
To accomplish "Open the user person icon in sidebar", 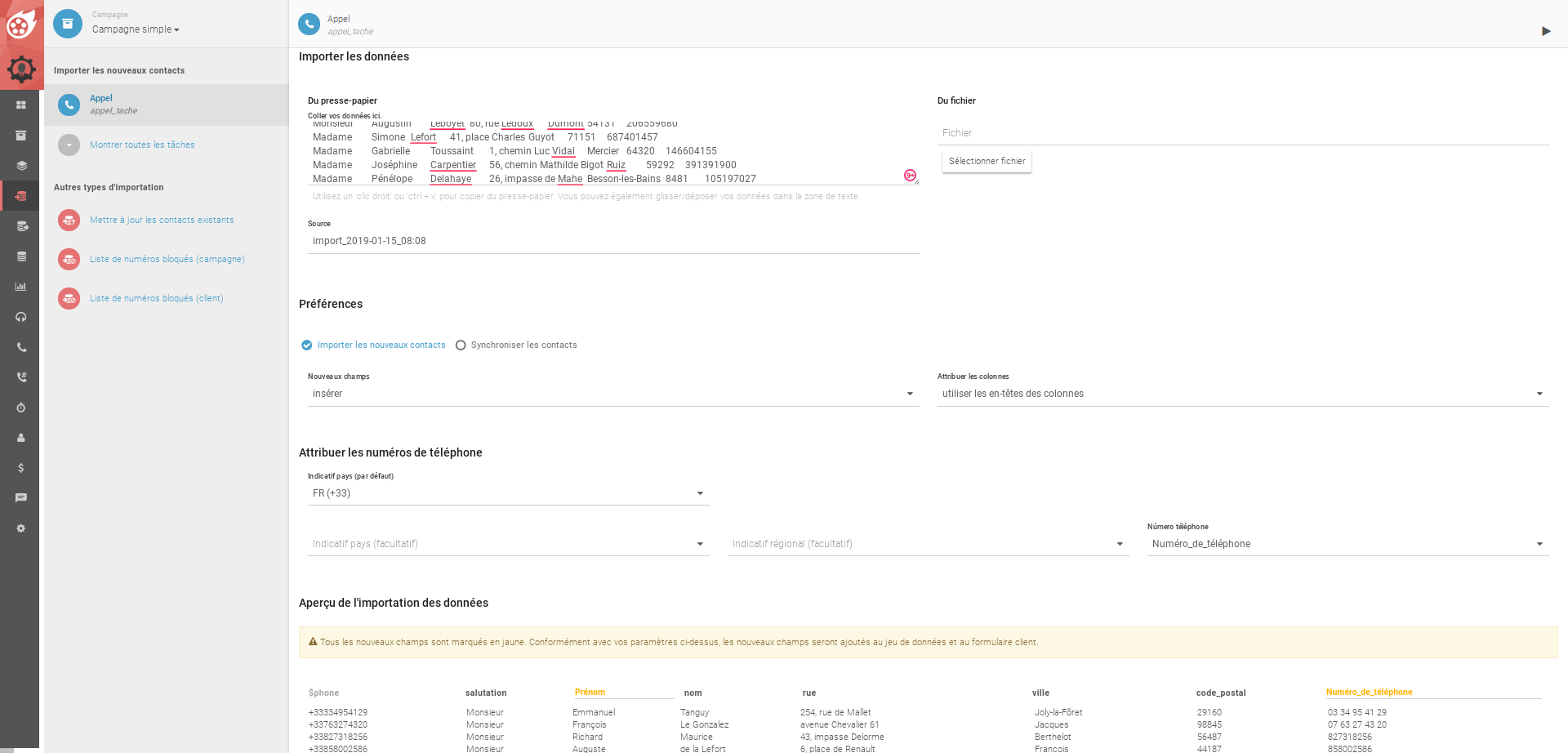I will [21, 438].
